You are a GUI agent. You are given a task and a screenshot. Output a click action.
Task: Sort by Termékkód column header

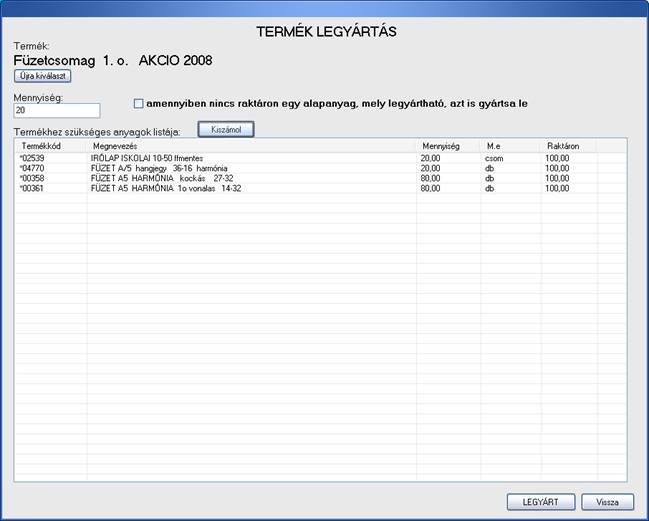pos(51,146)
